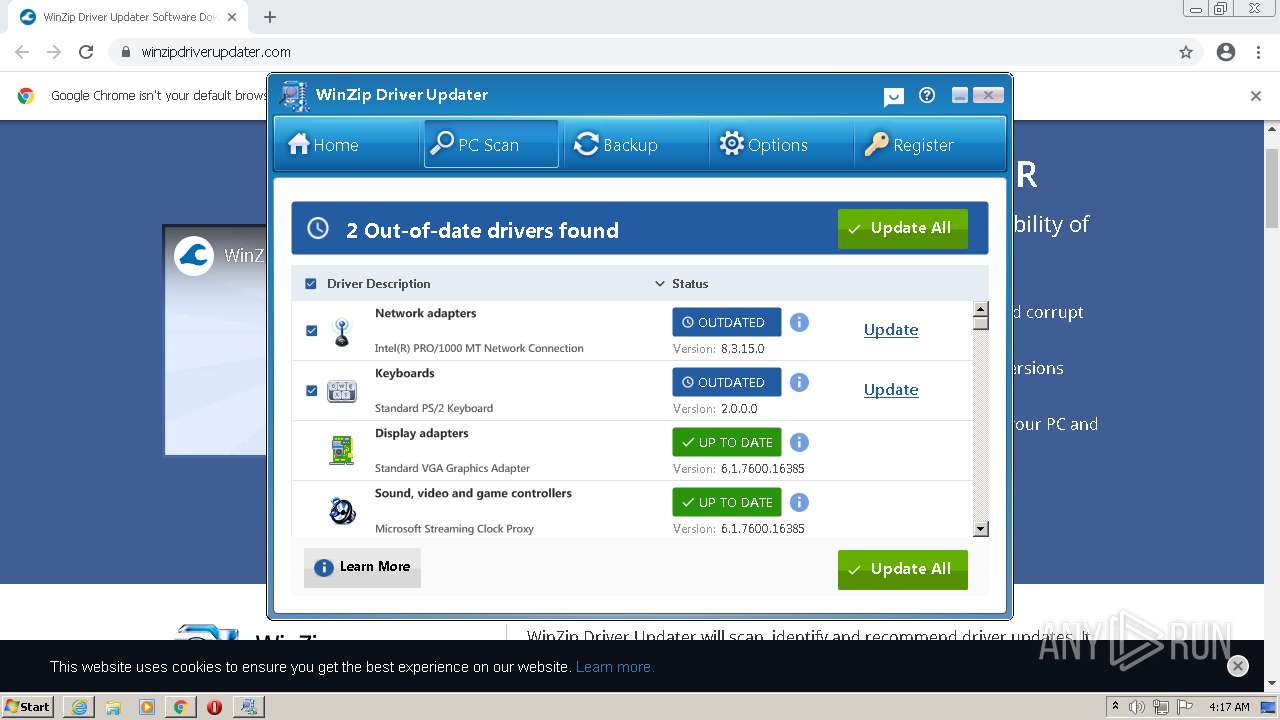Click driver list scrollbar down arrow
Screen dimensions: 1280x720
[x=981, y=530]
